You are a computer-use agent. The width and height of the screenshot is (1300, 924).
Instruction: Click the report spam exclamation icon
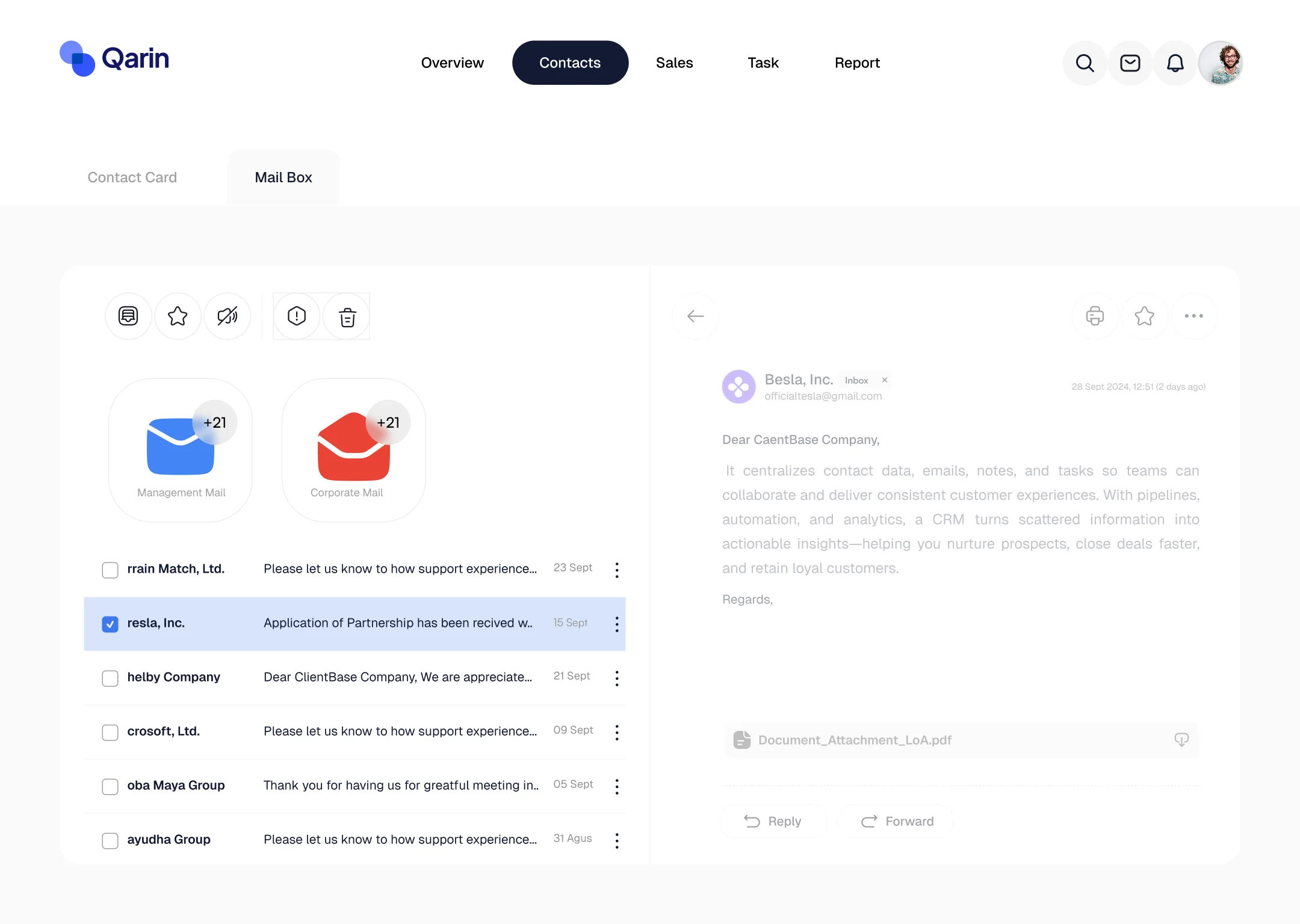click(297, 316)
